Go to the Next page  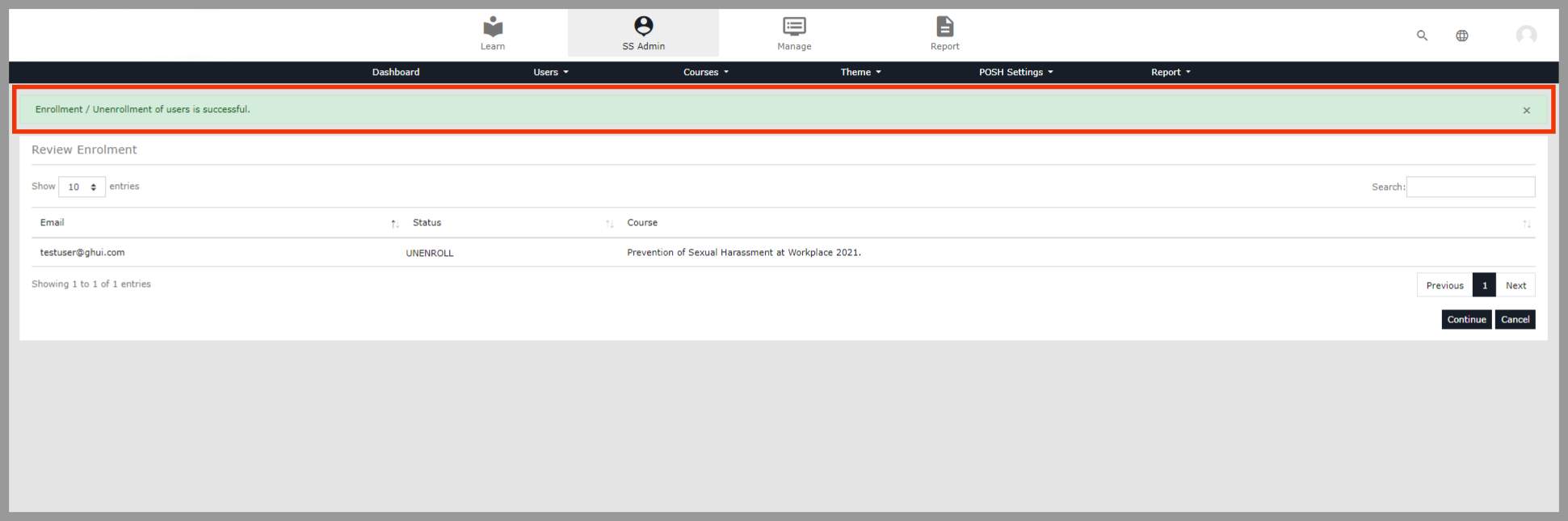[1515, 286]
